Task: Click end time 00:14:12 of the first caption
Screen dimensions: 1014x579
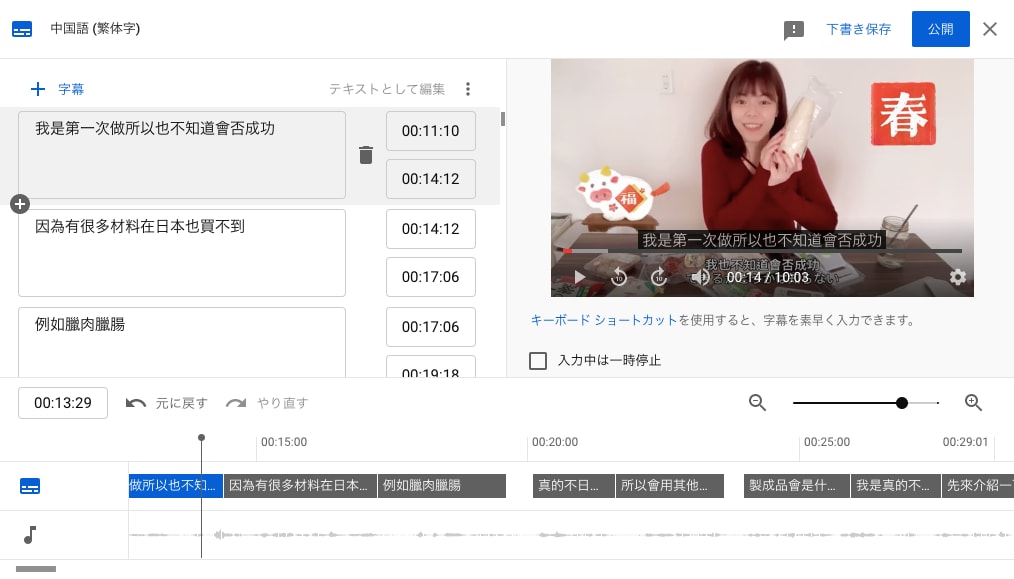Action: [431, 179]
